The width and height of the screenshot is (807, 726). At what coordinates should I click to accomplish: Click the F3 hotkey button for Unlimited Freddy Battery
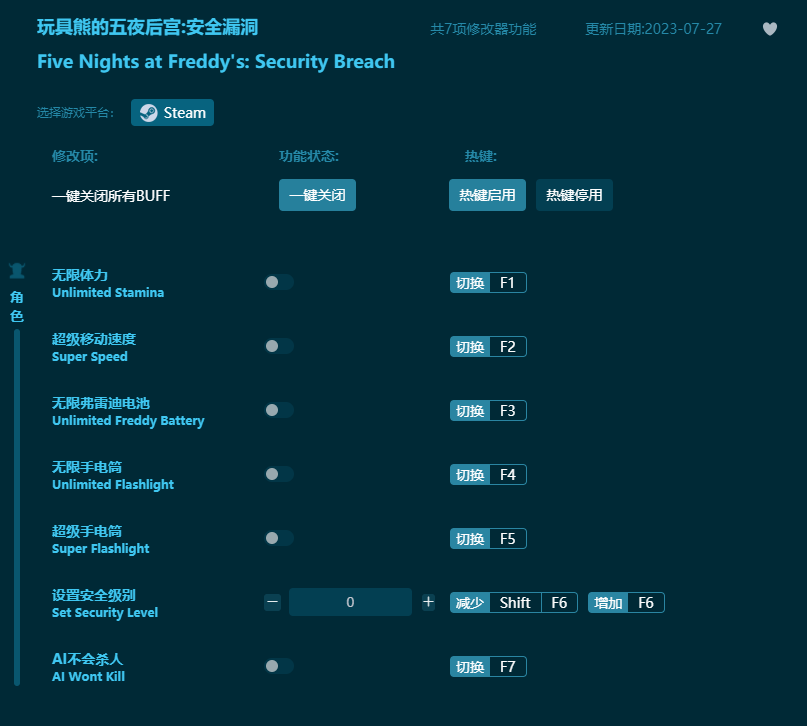click(488, 410)
